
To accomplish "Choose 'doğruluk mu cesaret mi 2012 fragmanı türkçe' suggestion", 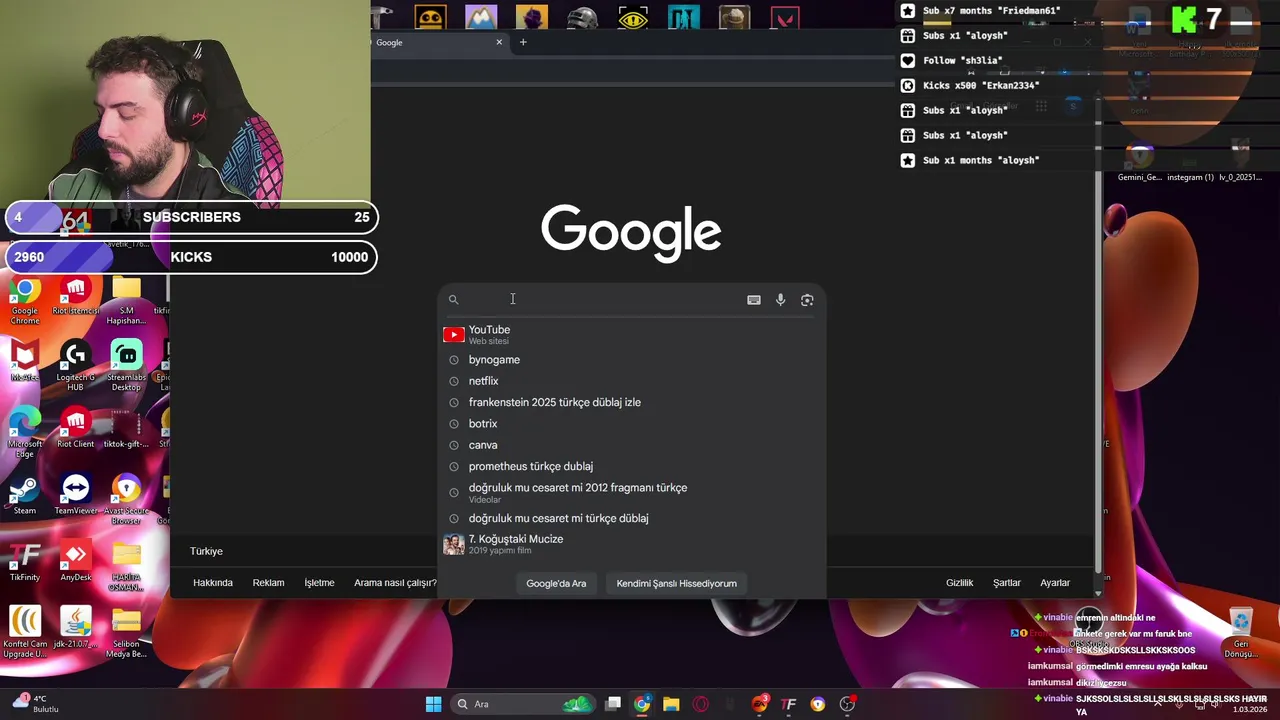I will pos(631,492).
